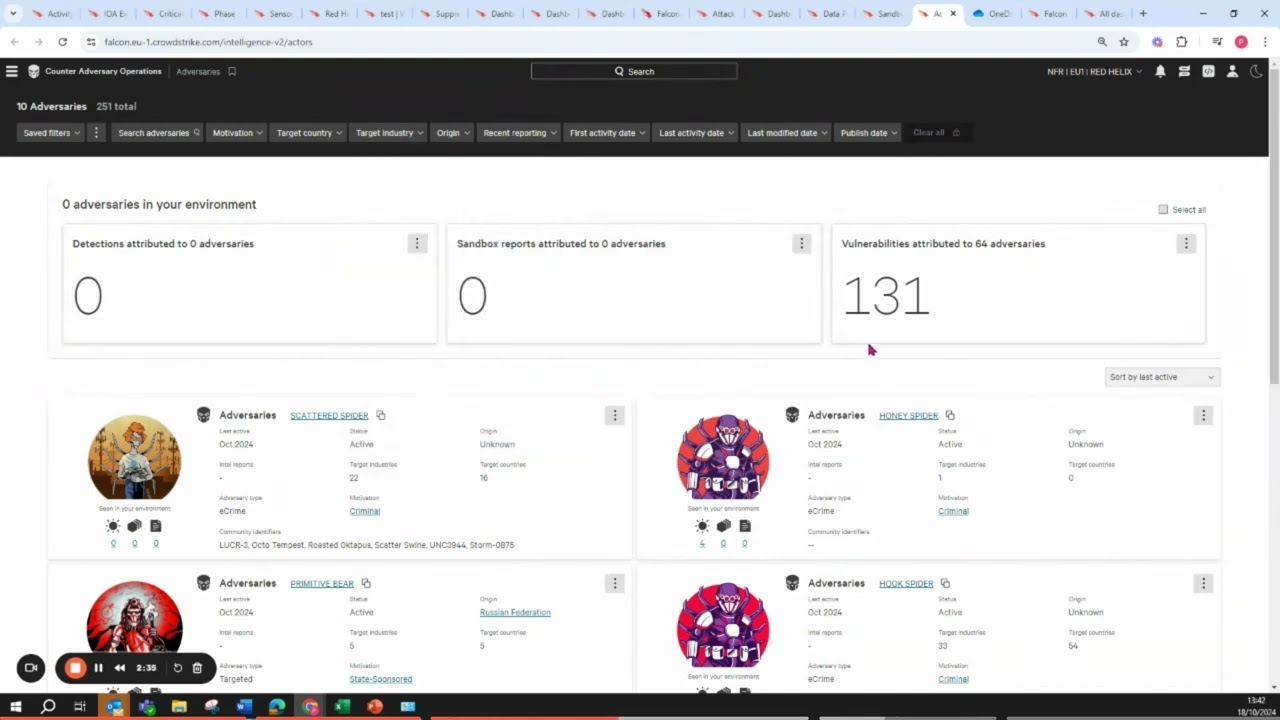Click the messages icon beside the bell
Screen dimensions: 1280x720
click(x=1184, y=71)
